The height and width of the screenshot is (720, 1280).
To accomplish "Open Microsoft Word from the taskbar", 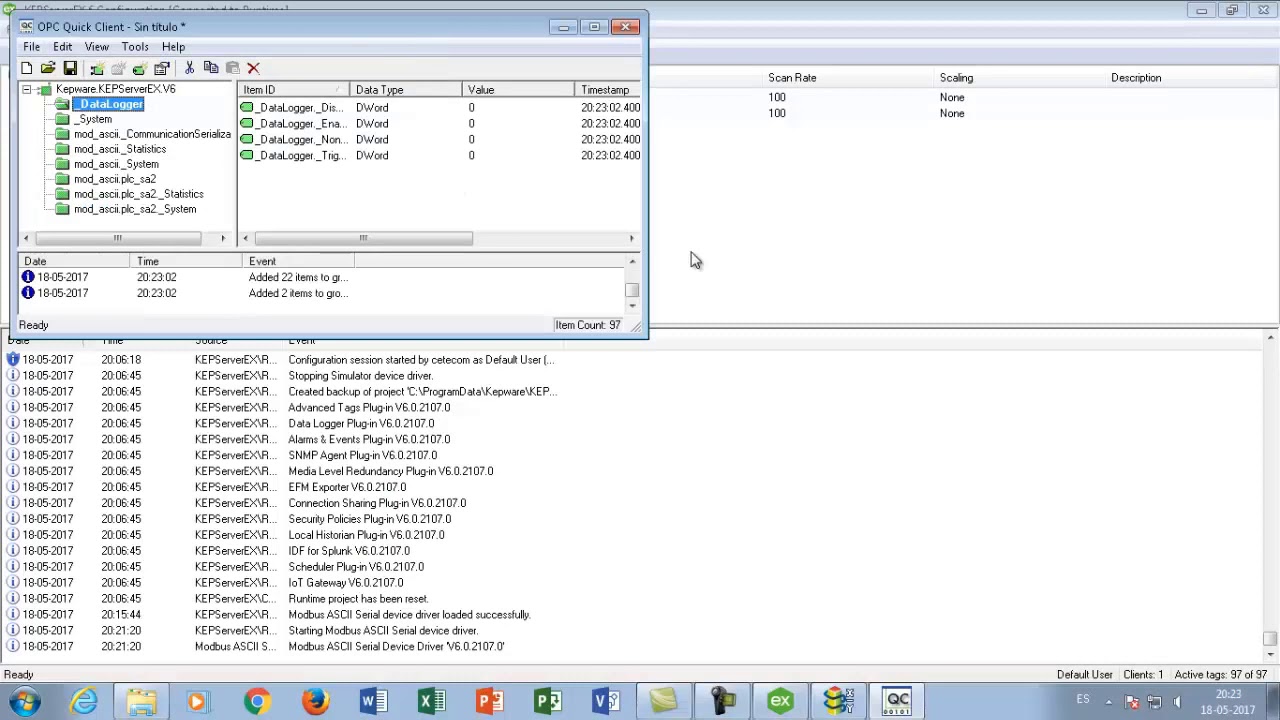I will (373, 701).
